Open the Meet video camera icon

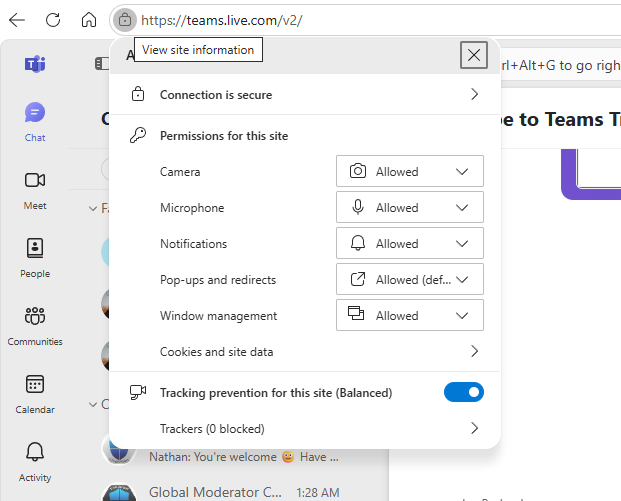[35, 180]
